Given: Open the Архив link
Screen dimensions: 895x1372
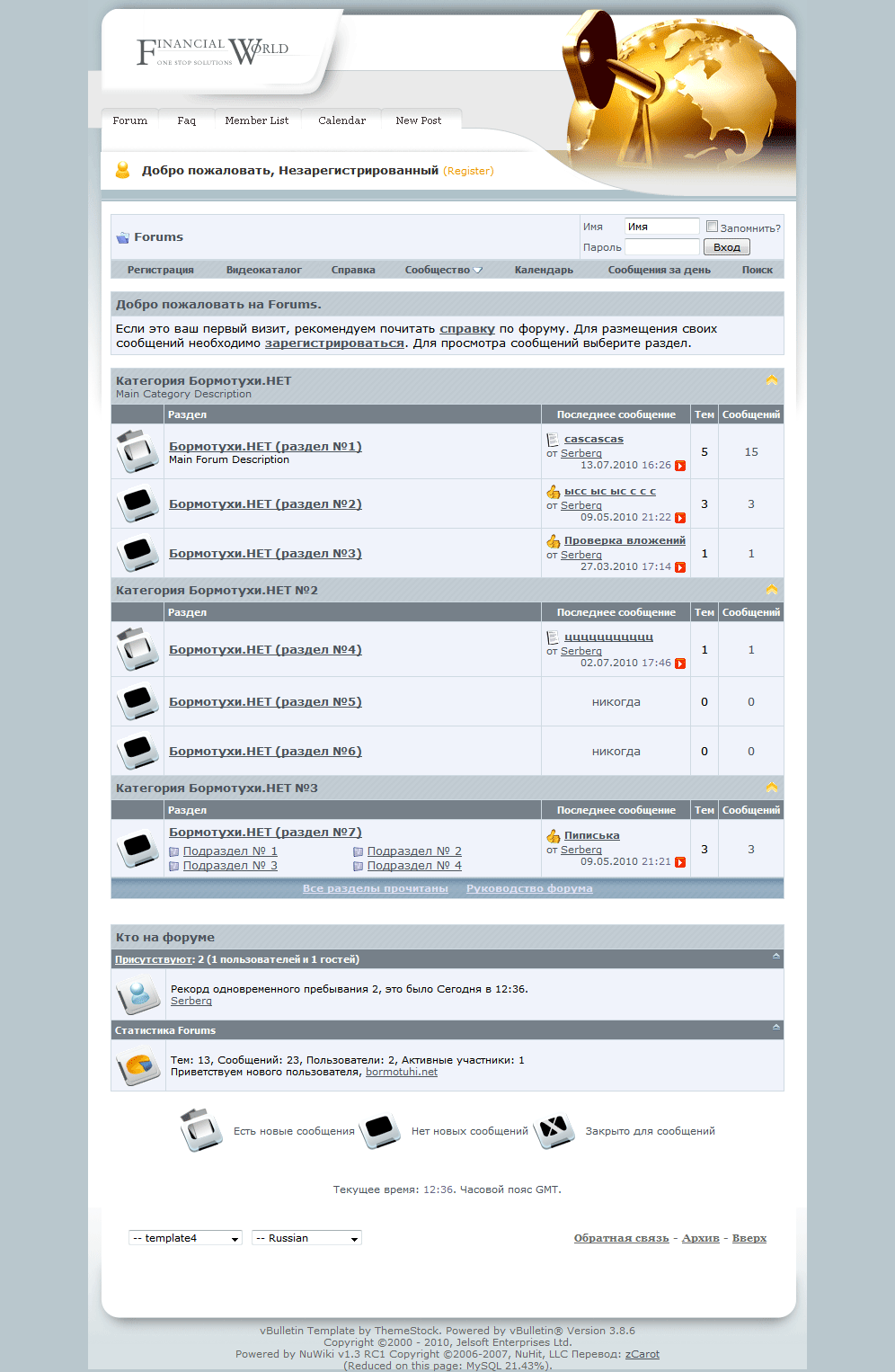Looking at the screenshot, I should (701, 1238).
